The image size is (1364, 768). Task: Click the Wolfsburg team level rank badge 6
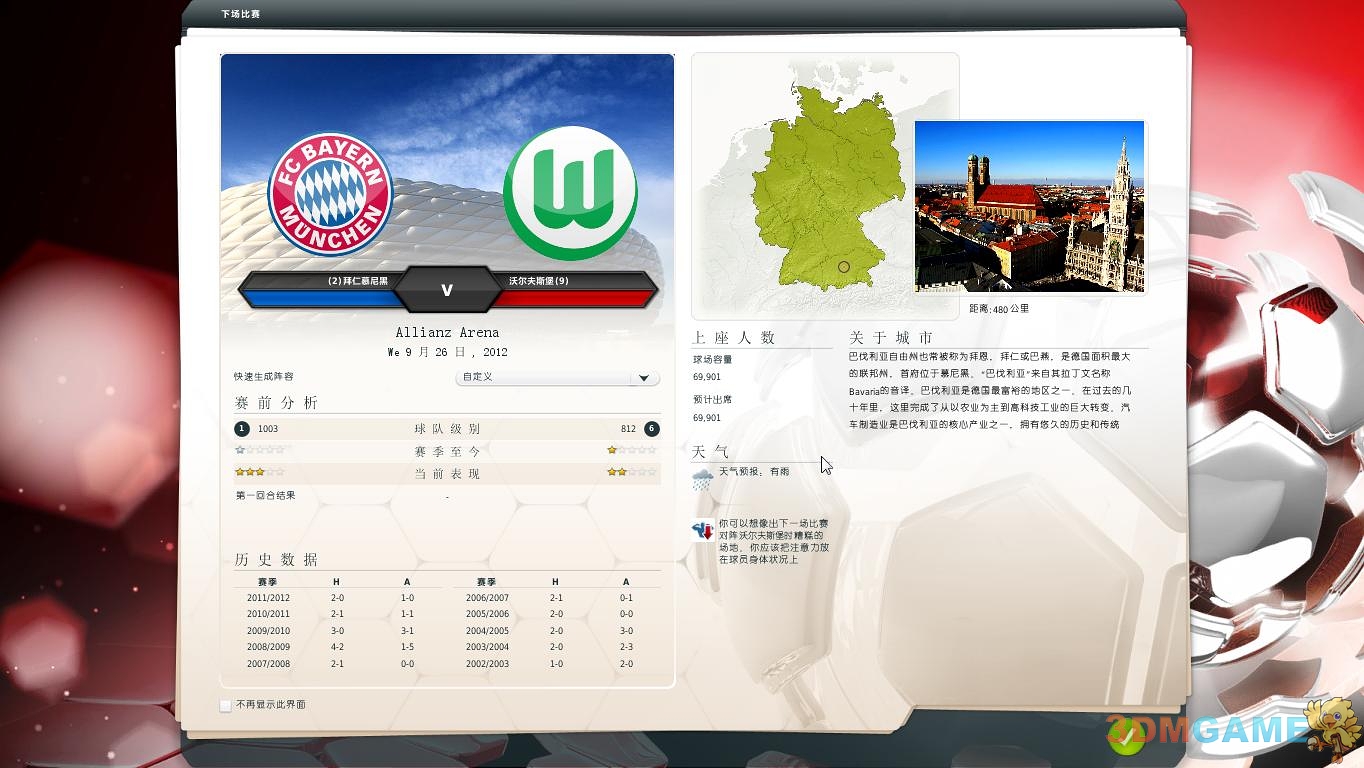651,429
